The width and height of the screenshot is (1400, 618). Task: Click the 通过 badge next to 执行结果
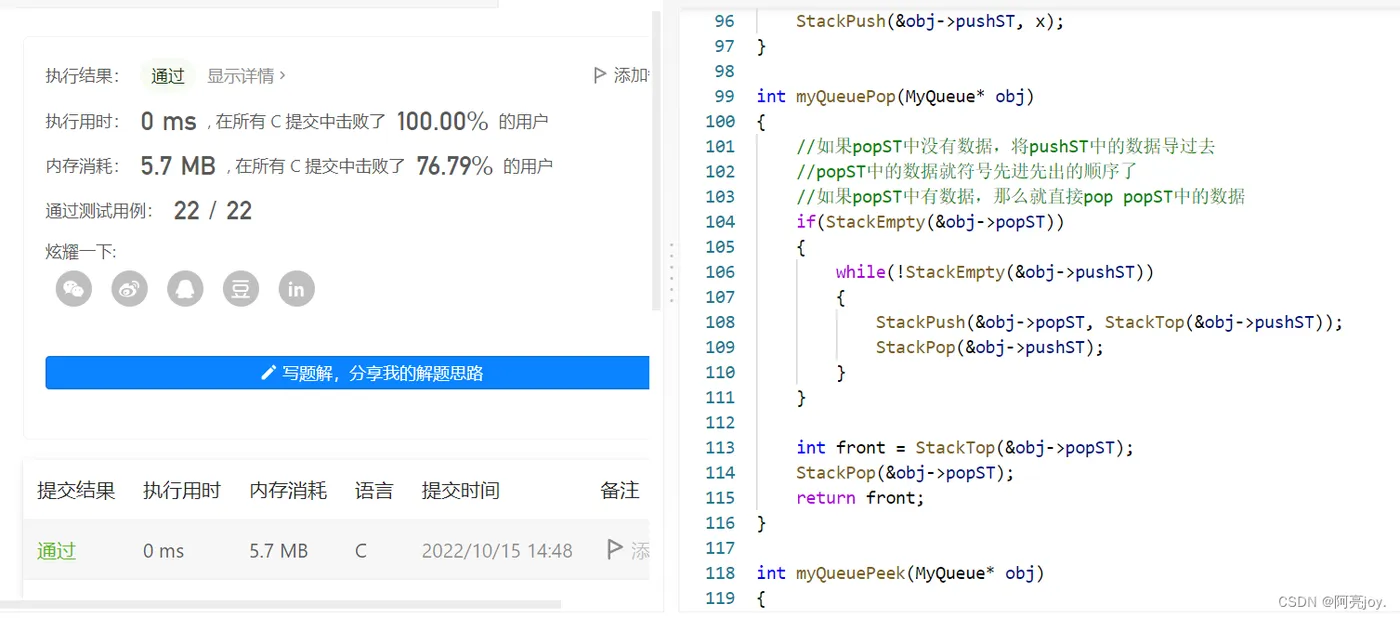(167, 75)
